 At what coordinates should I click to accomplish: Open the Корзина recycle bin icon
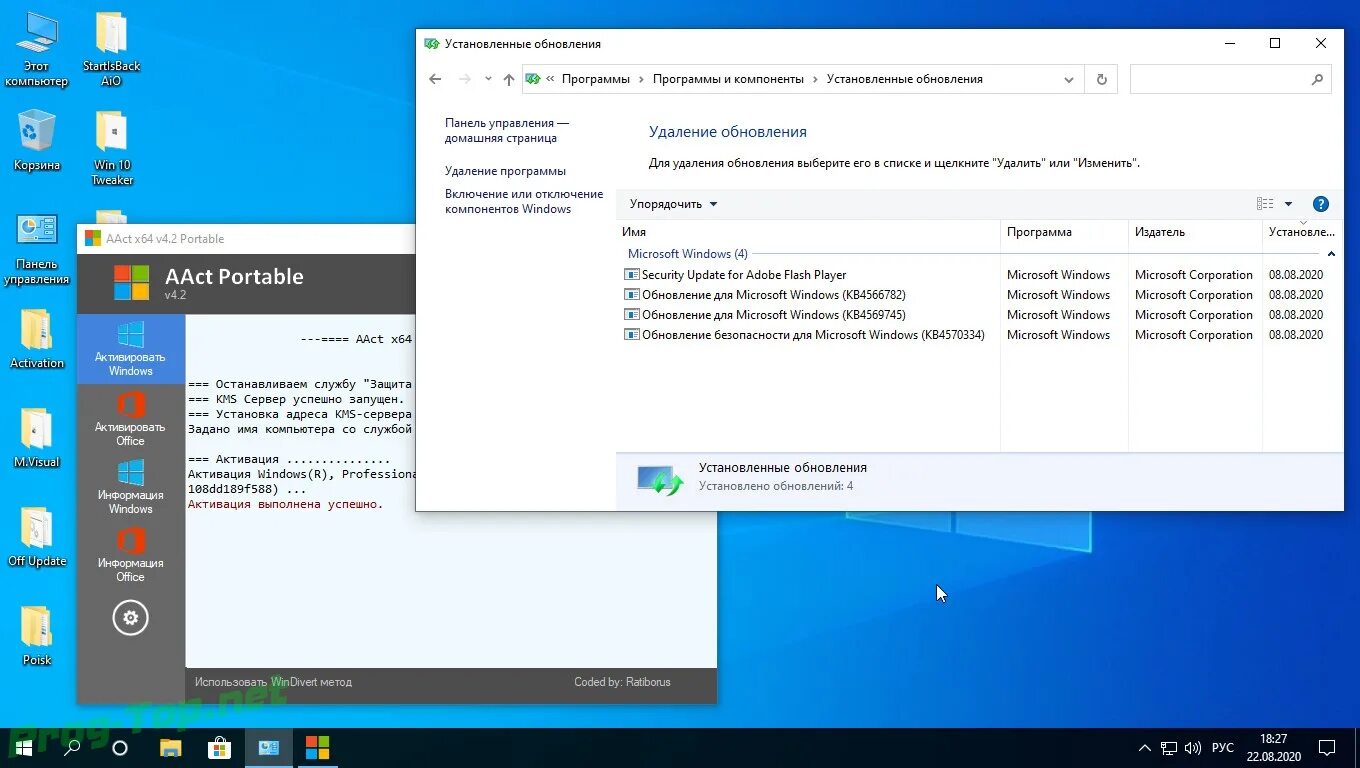pyautogui.click(x=37, y=141)
